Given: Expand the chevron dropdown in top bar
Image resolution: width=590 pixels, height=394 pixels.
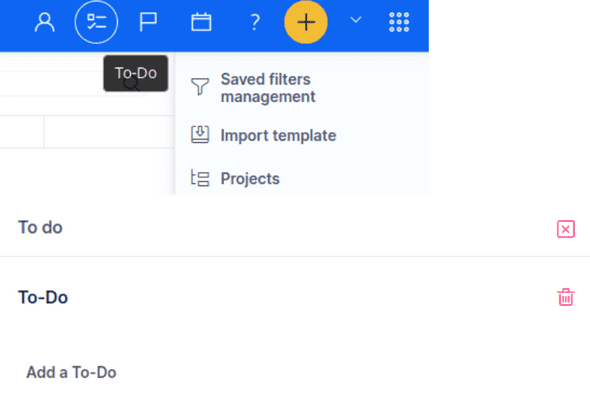Looking at the screenshot, I should 356,20.
